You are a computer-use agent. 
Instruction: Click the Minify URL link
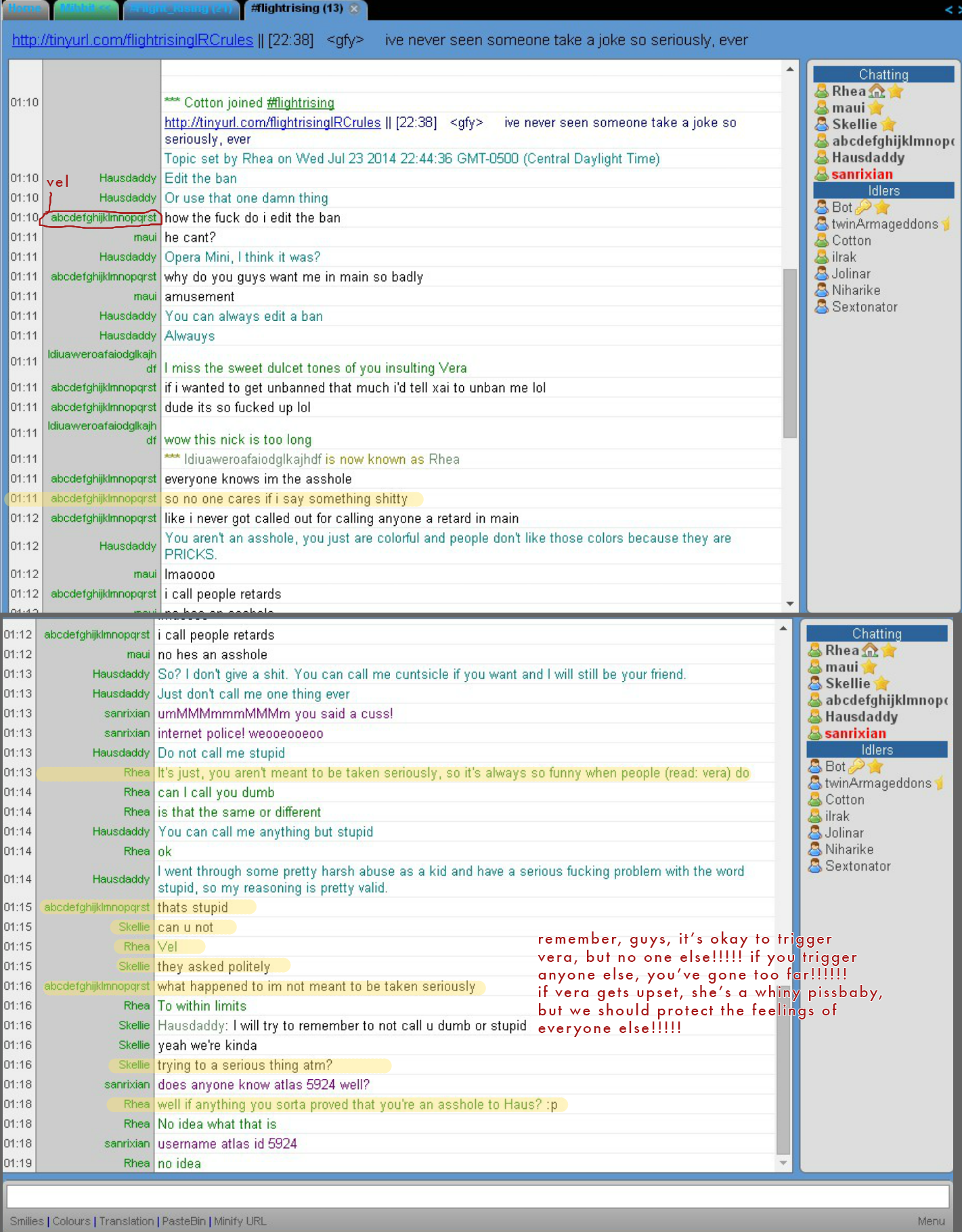tap(240, 1221)
